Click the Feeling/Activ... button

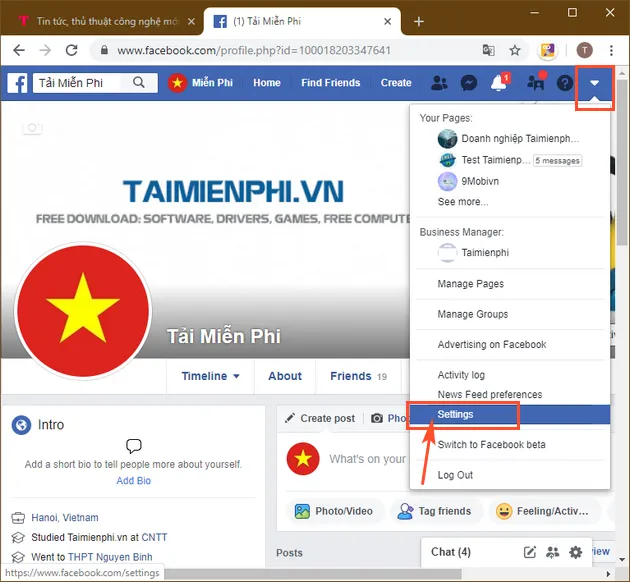point(543,511)
